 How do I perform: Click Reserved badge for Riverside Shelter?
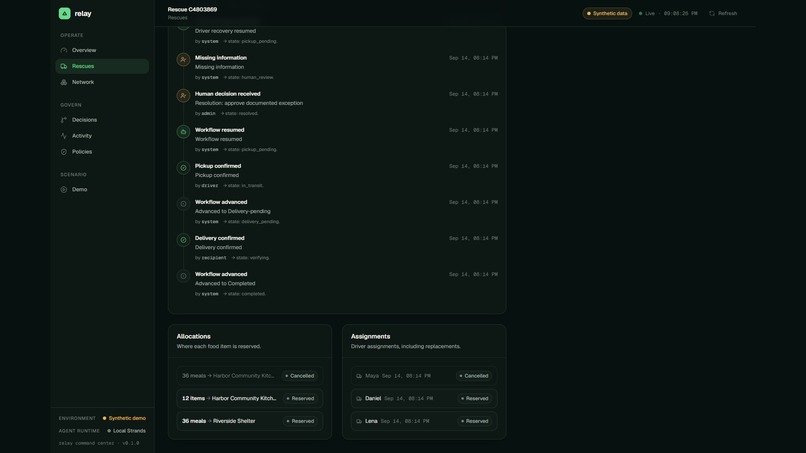pyautogui.click(x=300, y=421)
